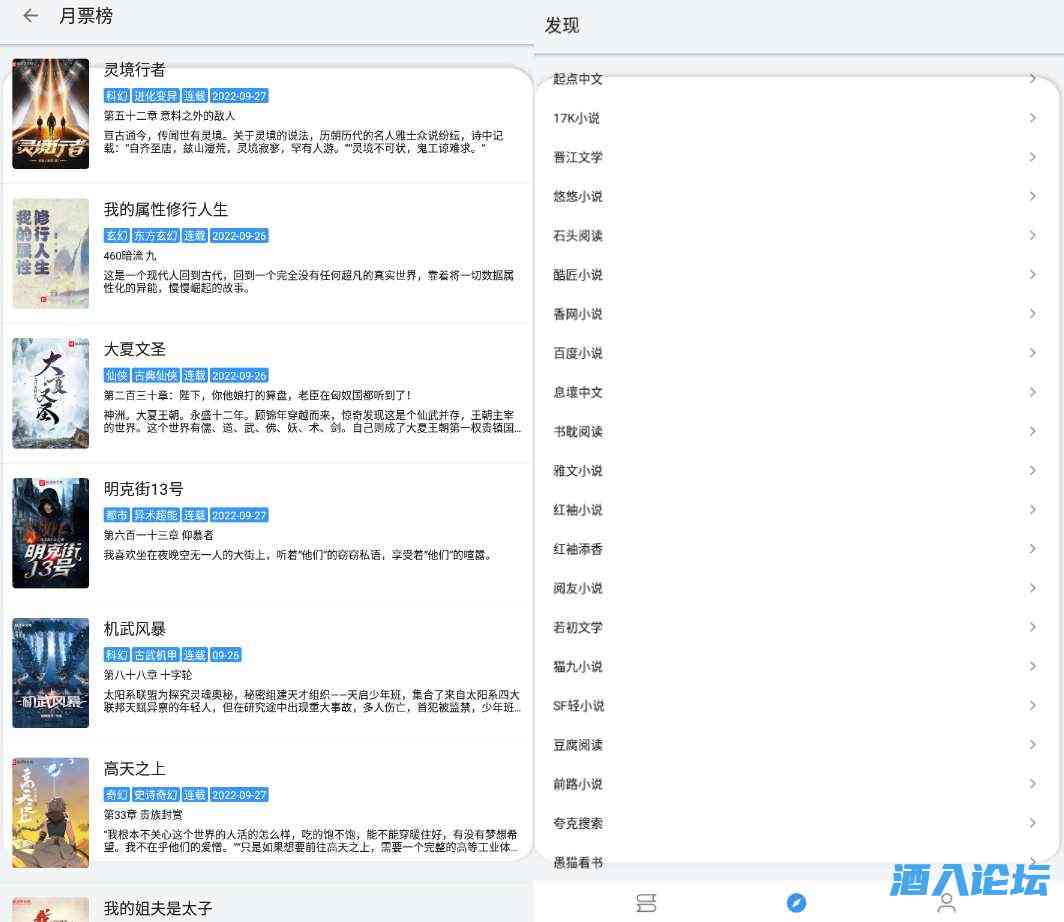
Task: Tap the 东方玄幻 tag on 我的属性修行人生
Action: point(155,235)
